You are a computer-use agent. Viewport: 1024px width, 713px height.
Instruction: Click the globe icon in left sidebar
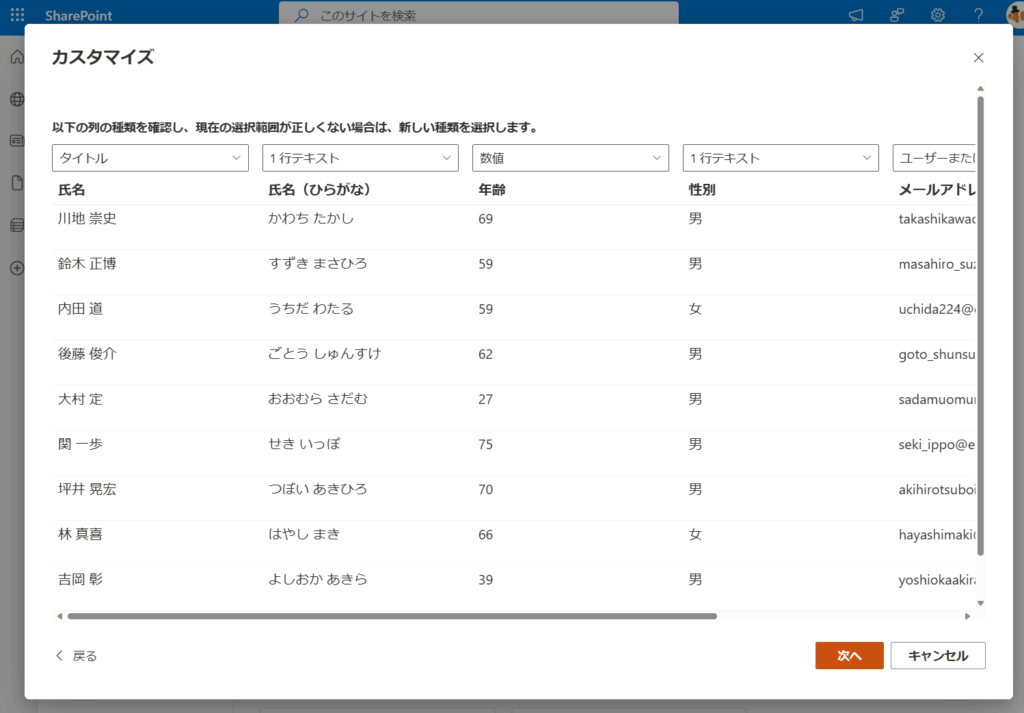(x=18, y=99)
